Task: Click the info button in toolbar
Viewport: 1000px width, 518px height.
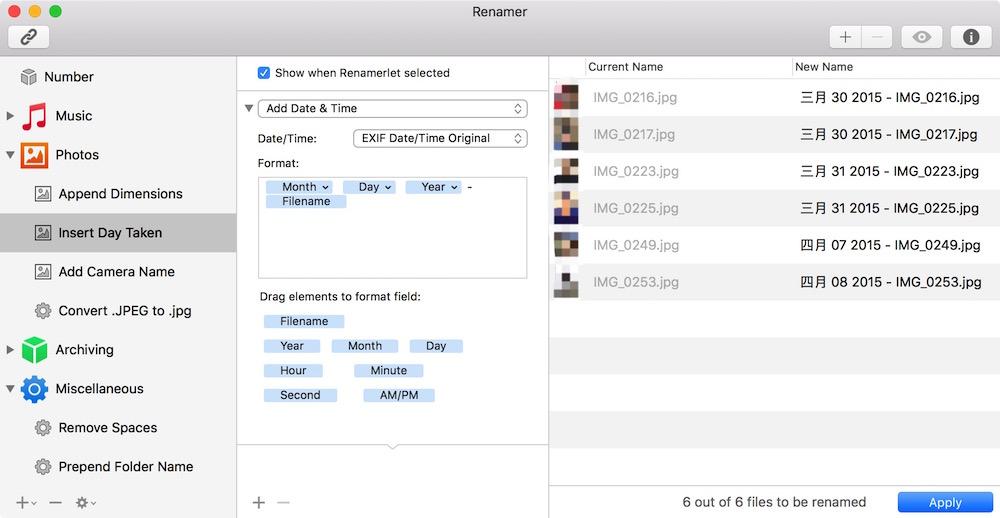Action: 971,37
